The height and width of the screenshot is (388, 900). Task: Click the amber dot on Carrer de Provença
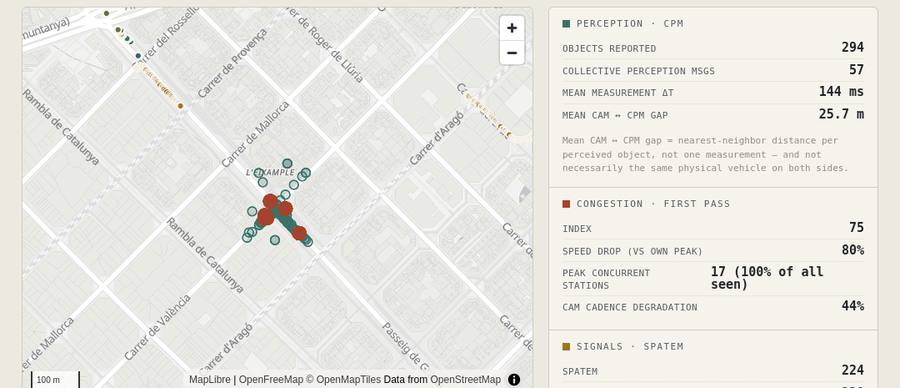(x=180, y=106)
